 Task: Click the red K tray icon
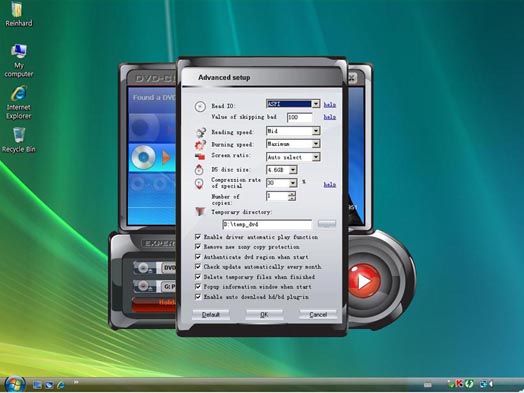[460, 384]
